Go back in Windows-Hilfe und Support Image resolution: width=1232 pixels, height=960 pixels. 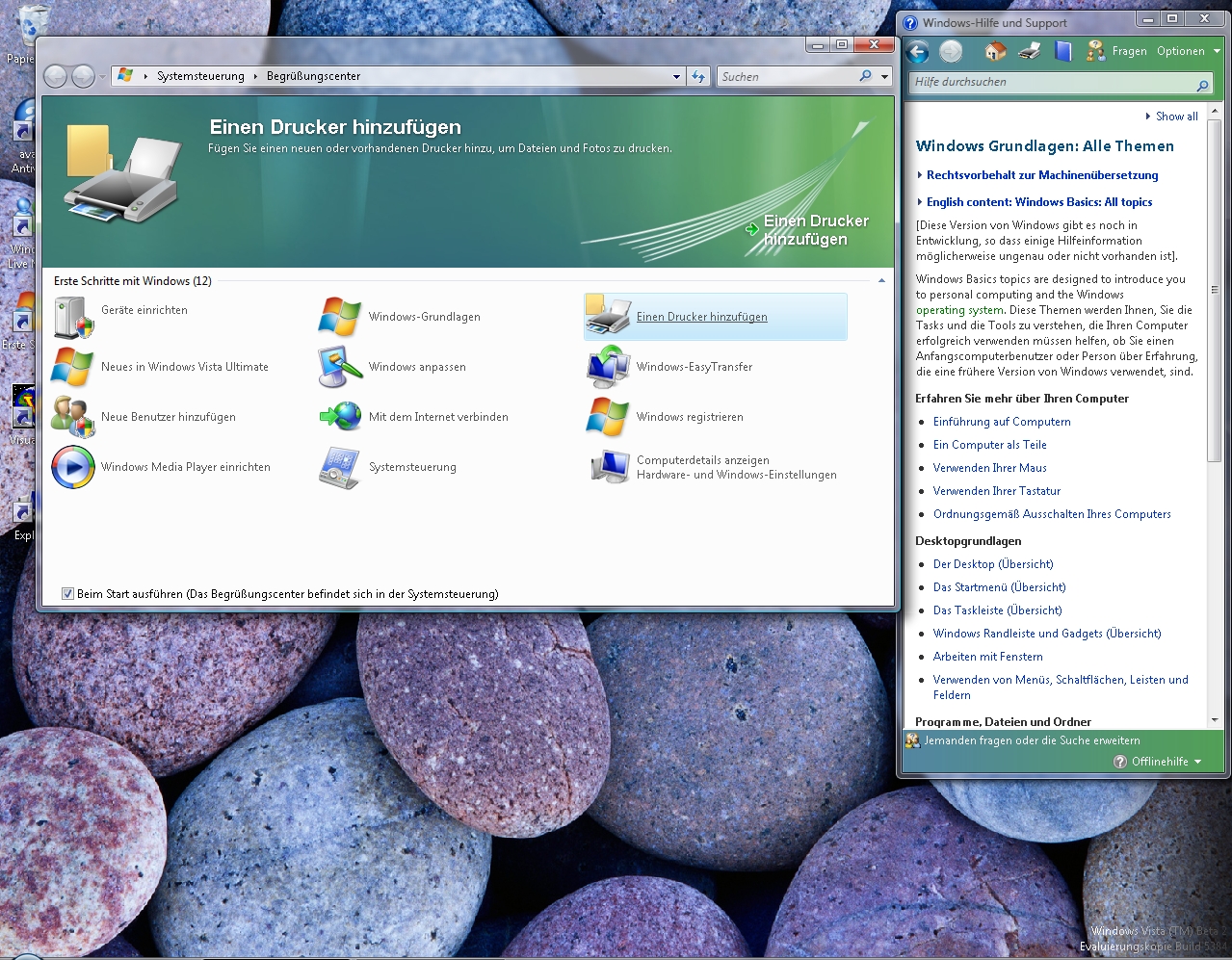918,52
